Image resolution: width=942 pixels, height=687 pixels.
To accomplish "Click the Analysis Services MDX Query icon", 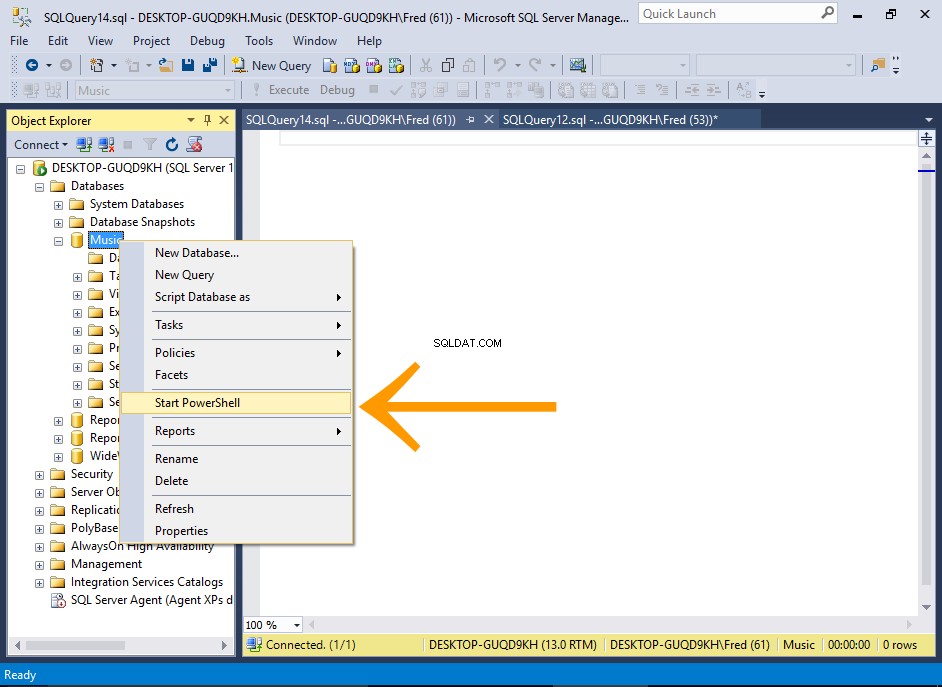I will click(351, 65).
